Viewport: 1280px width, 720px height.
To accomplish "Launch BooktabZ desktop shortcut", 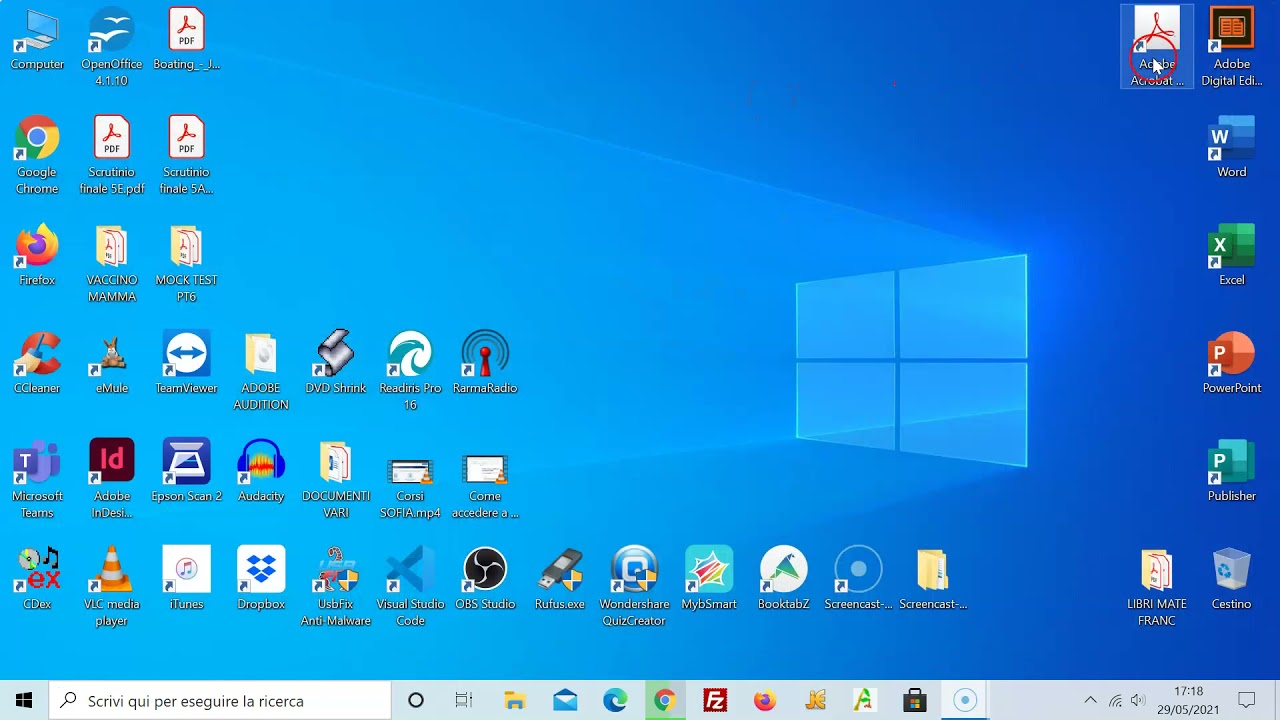I will 783,580.
